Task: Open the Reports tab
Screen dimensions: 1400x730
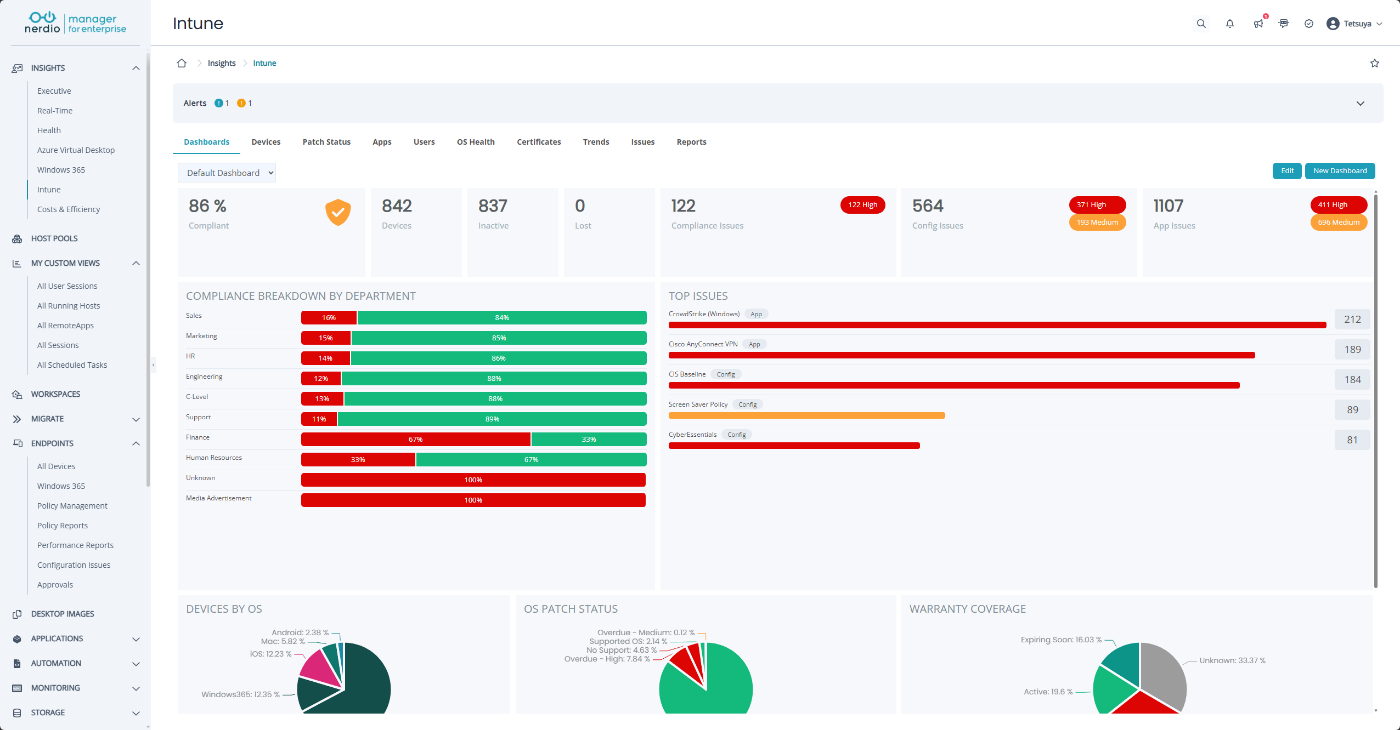Action: point(692,142)
